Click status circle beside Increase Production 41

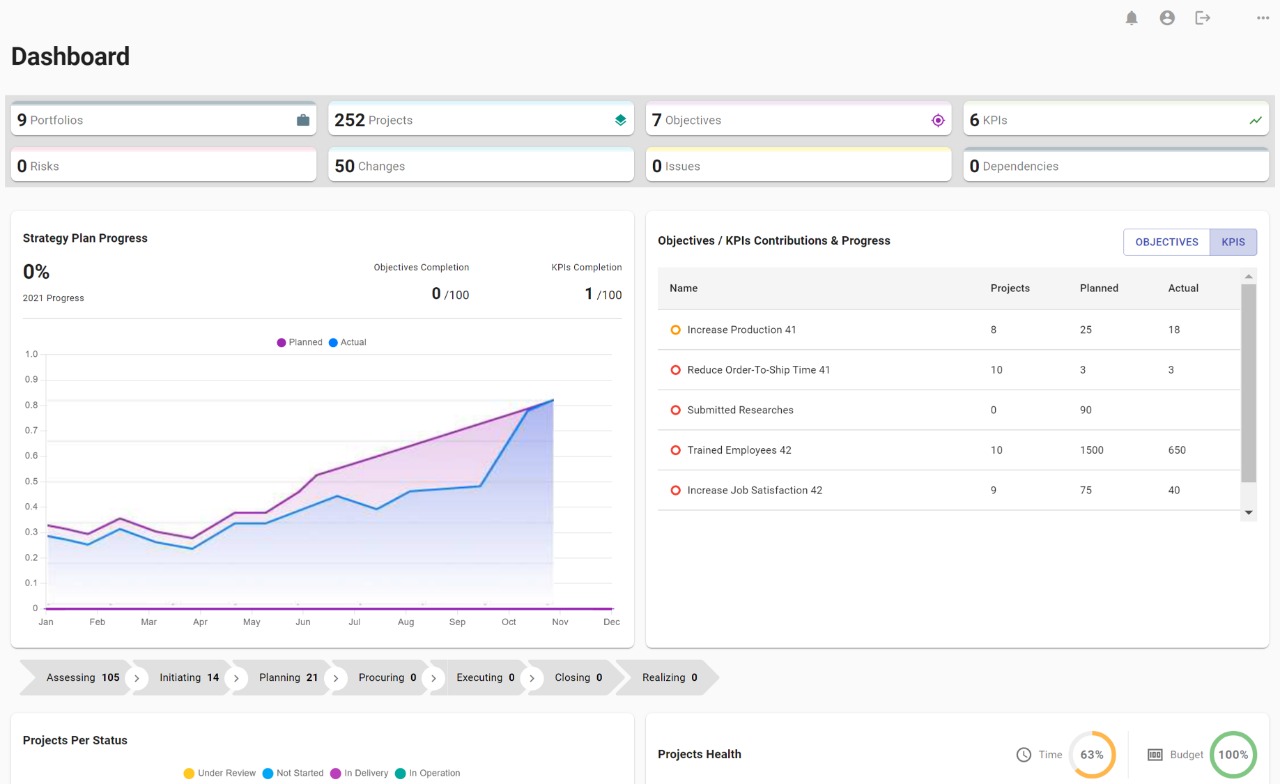point(675,330)
